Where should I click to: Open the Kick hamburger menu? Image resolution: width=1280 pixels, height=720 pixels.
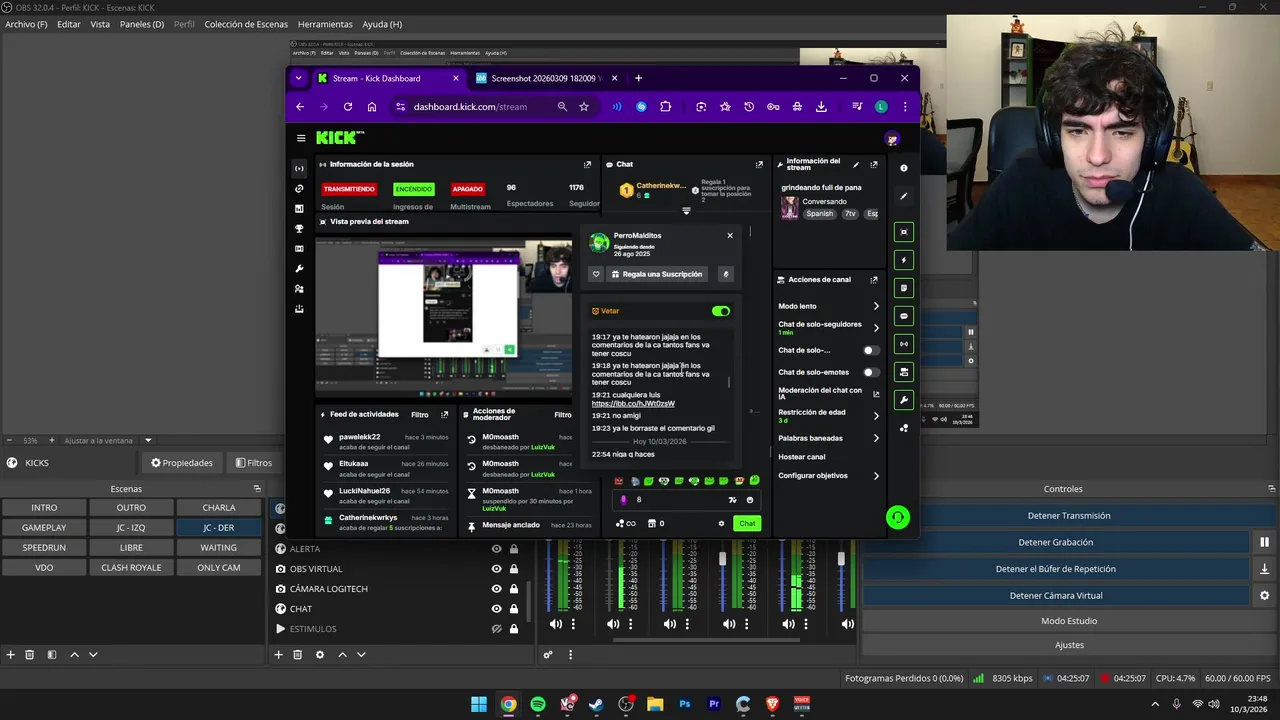(301, 138)
